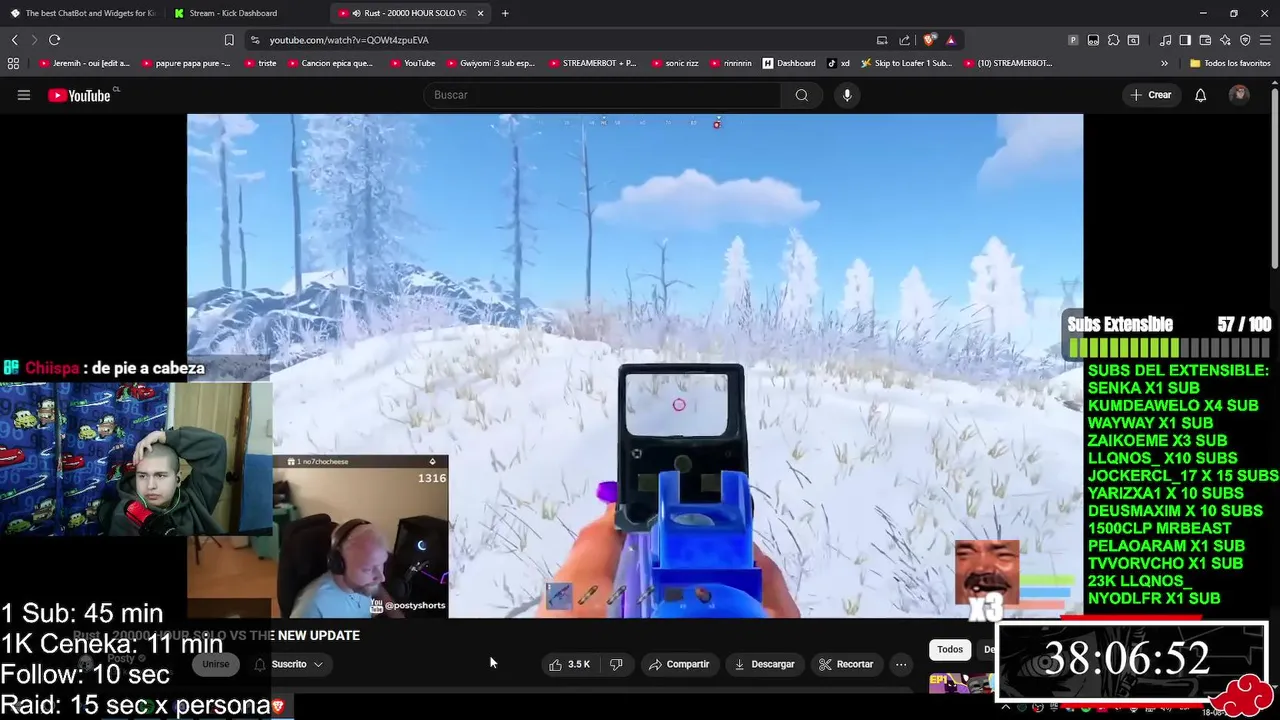
Task: Click the Compartir share button
Action: [x=679, y=664]
